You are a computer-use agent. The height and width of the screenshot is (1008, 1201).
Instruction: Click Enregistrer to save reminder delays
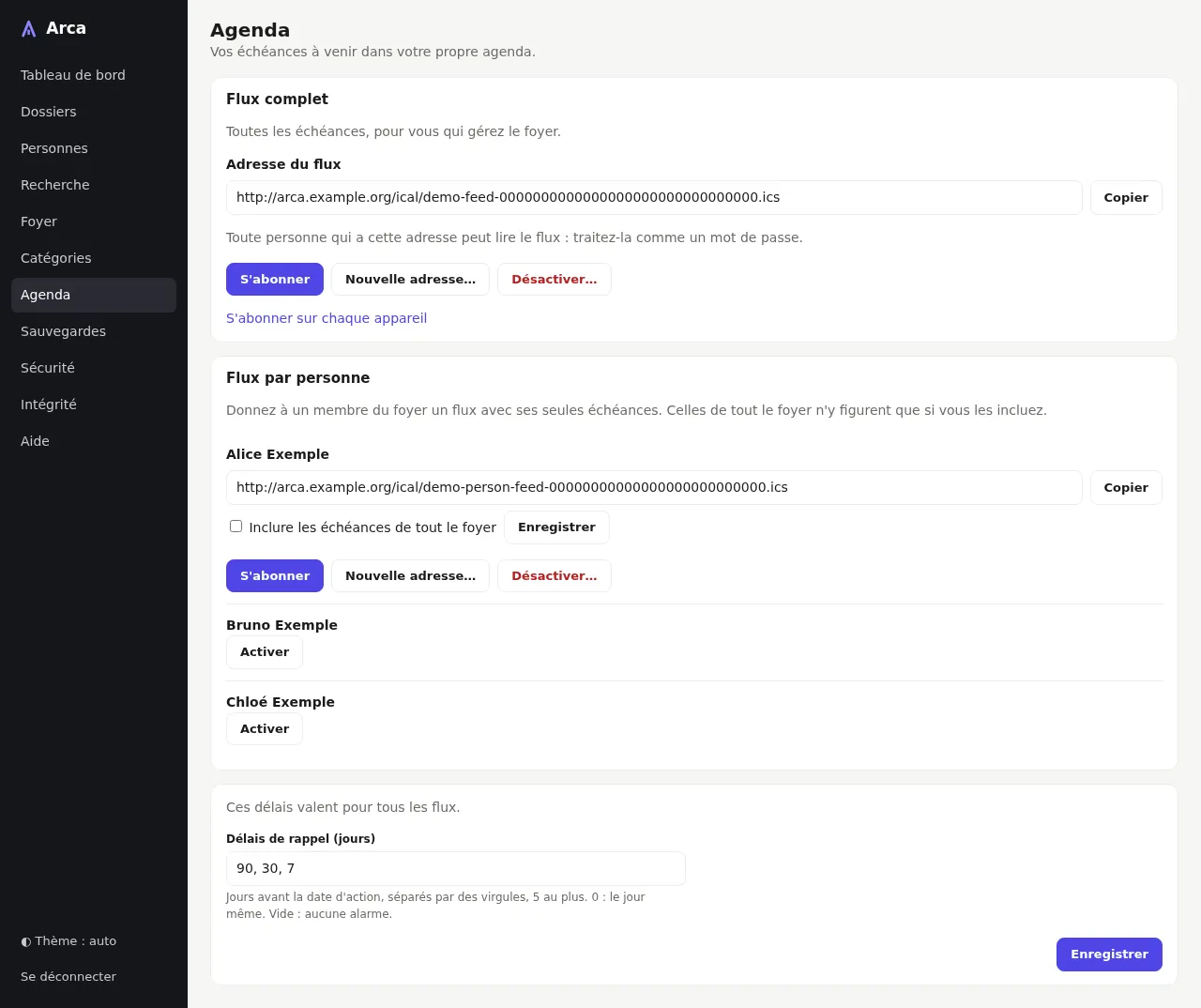[x=1109, y=955]
